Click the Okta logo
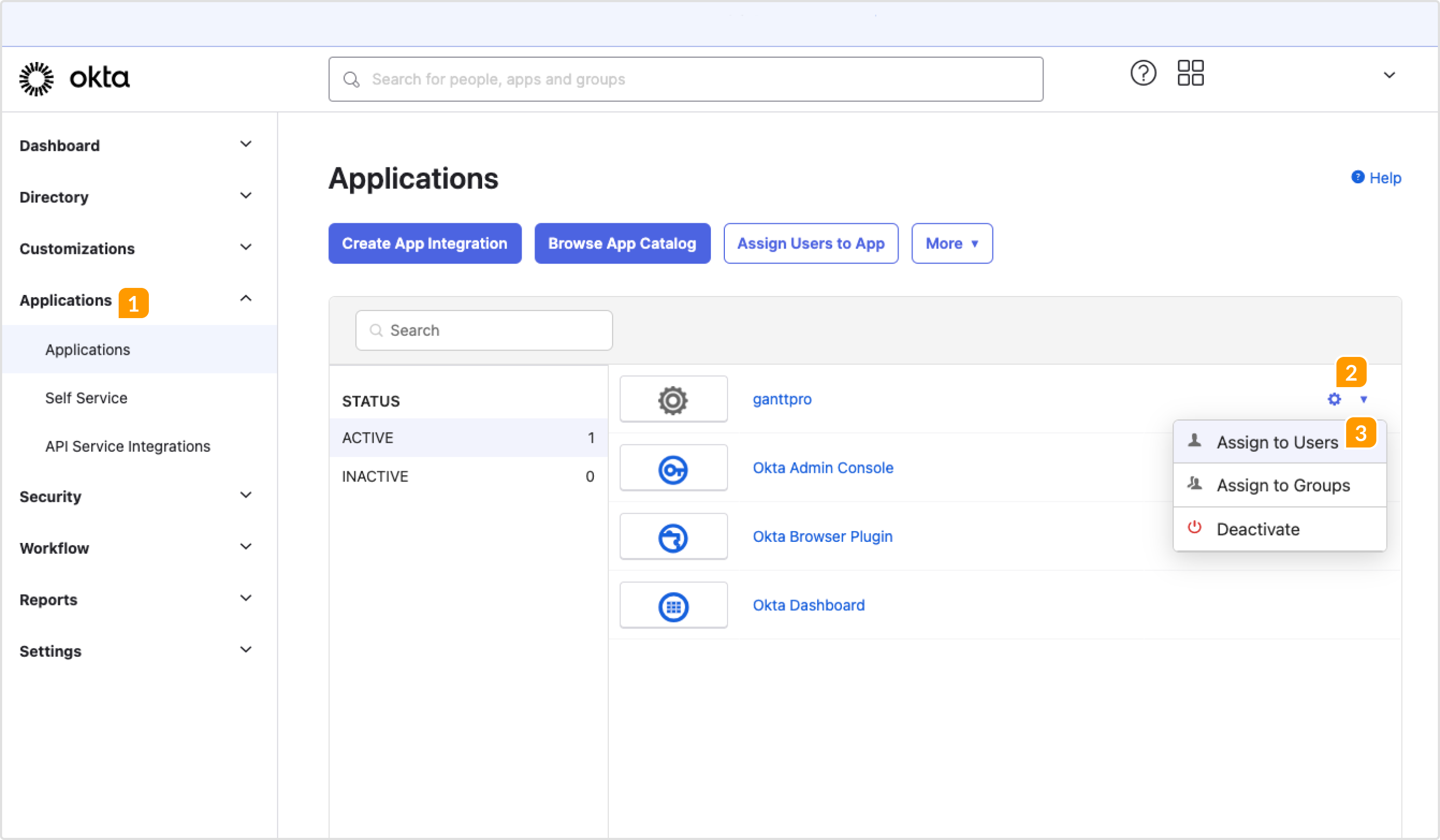Viewport: 1440px width, 840px height. pos(74,78)
